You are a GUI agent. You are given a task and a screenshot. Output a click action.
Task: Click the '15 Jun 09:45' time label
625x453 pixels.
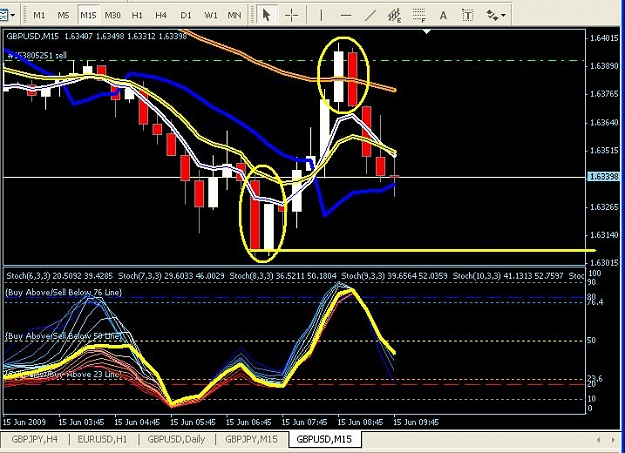click(x=416, y=422)
